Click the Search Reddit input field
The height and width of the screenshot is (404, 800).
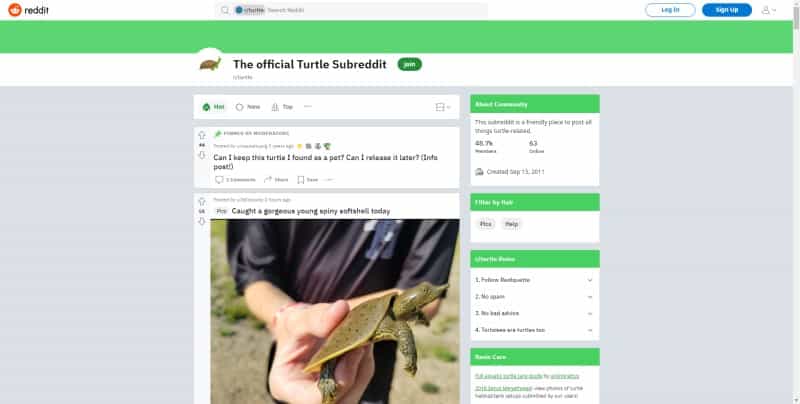click(376, 10)
